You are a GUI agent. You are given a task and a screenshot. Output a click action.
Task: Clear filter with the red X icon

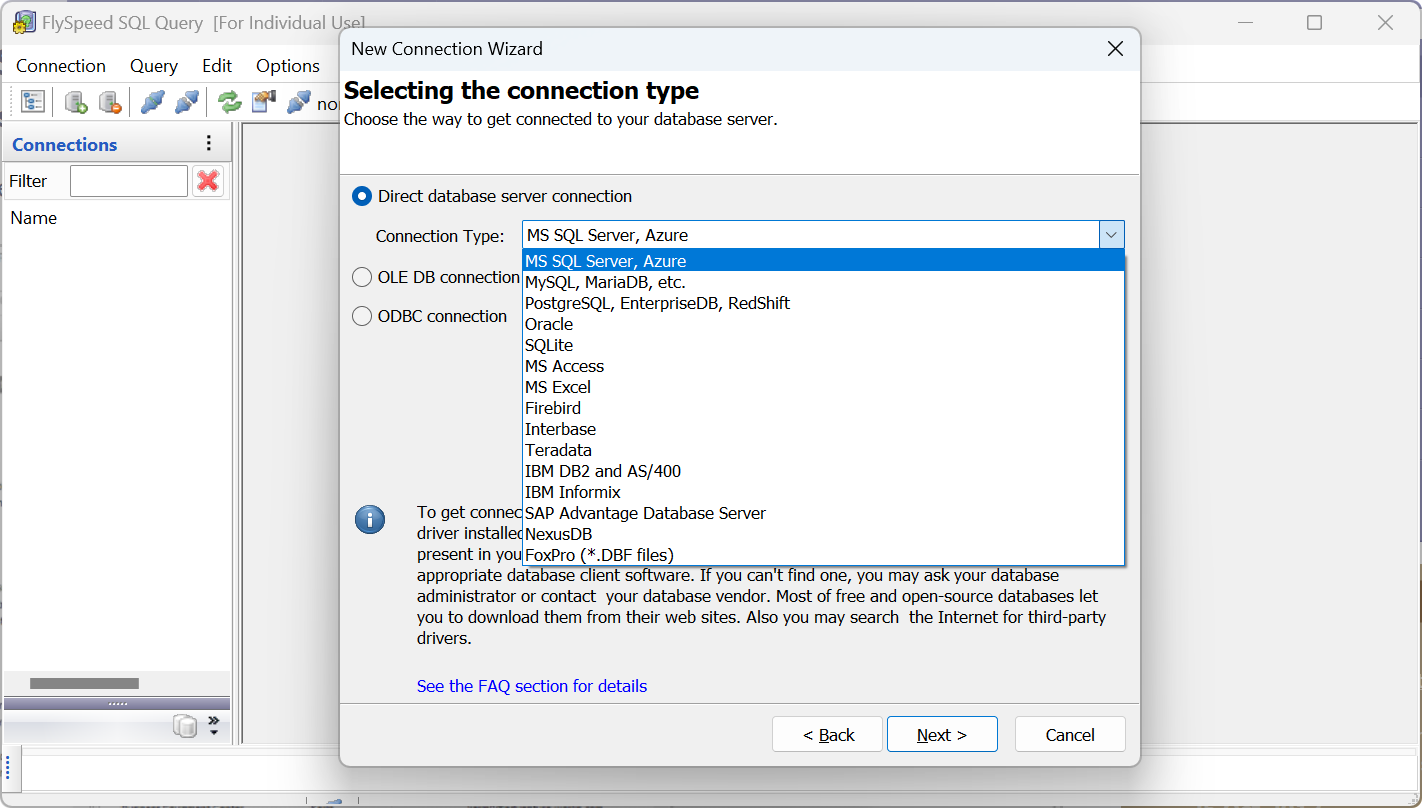coord(208,181)
